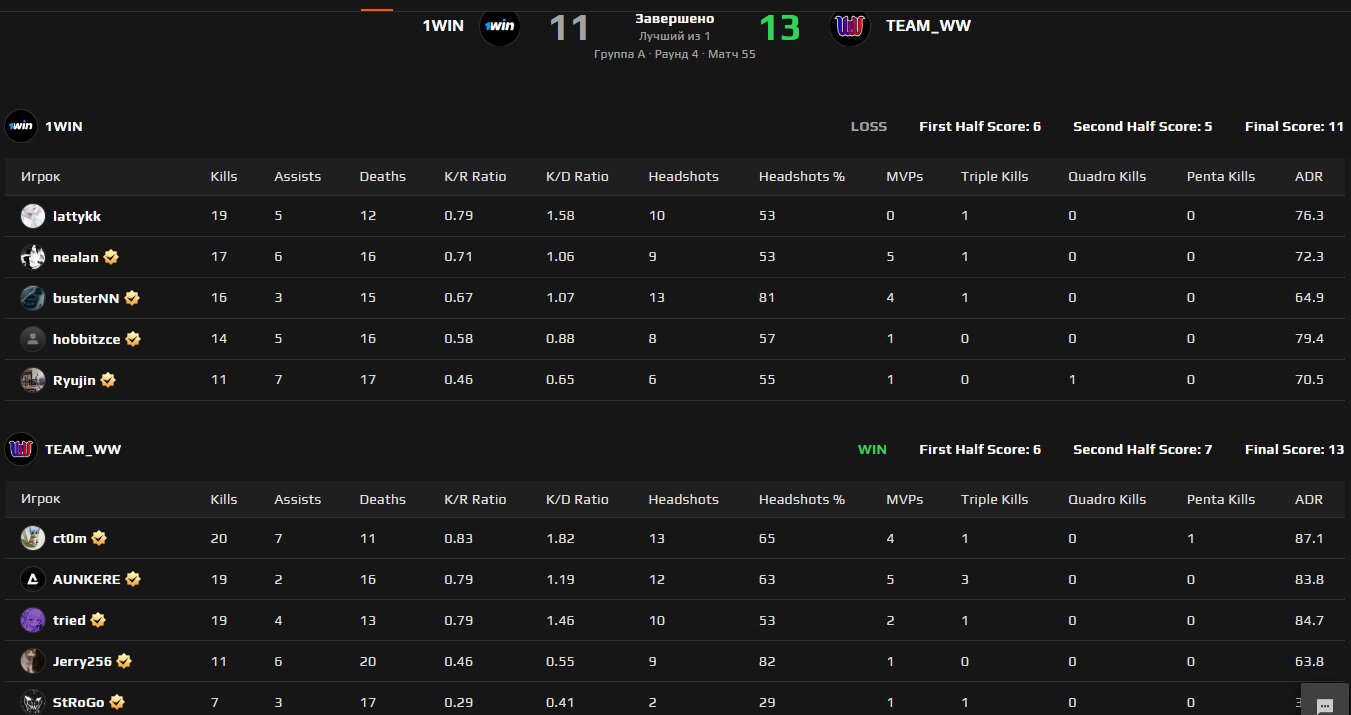Click lattykk's avatar
The height and width of the screenshot is (715, 1351).
33,216
